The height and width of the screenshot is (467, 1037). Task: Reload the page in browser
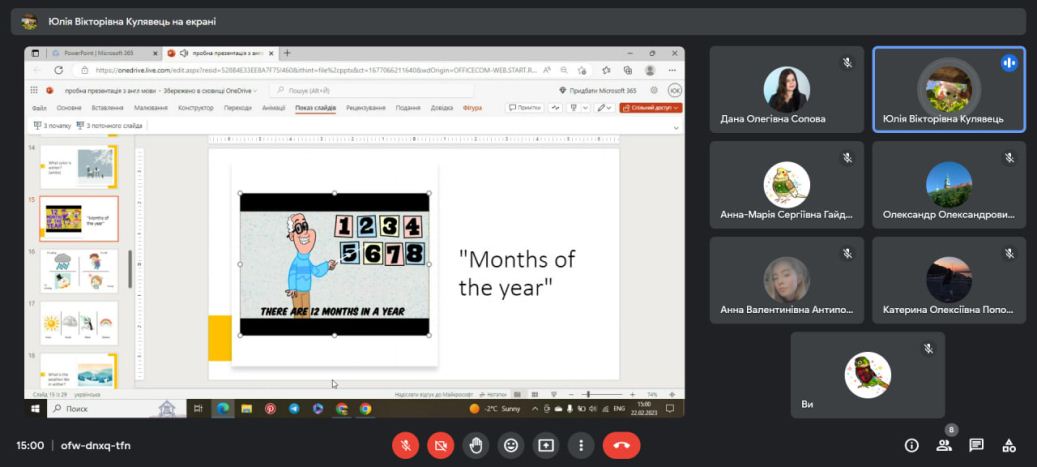(x=59, y=70)
